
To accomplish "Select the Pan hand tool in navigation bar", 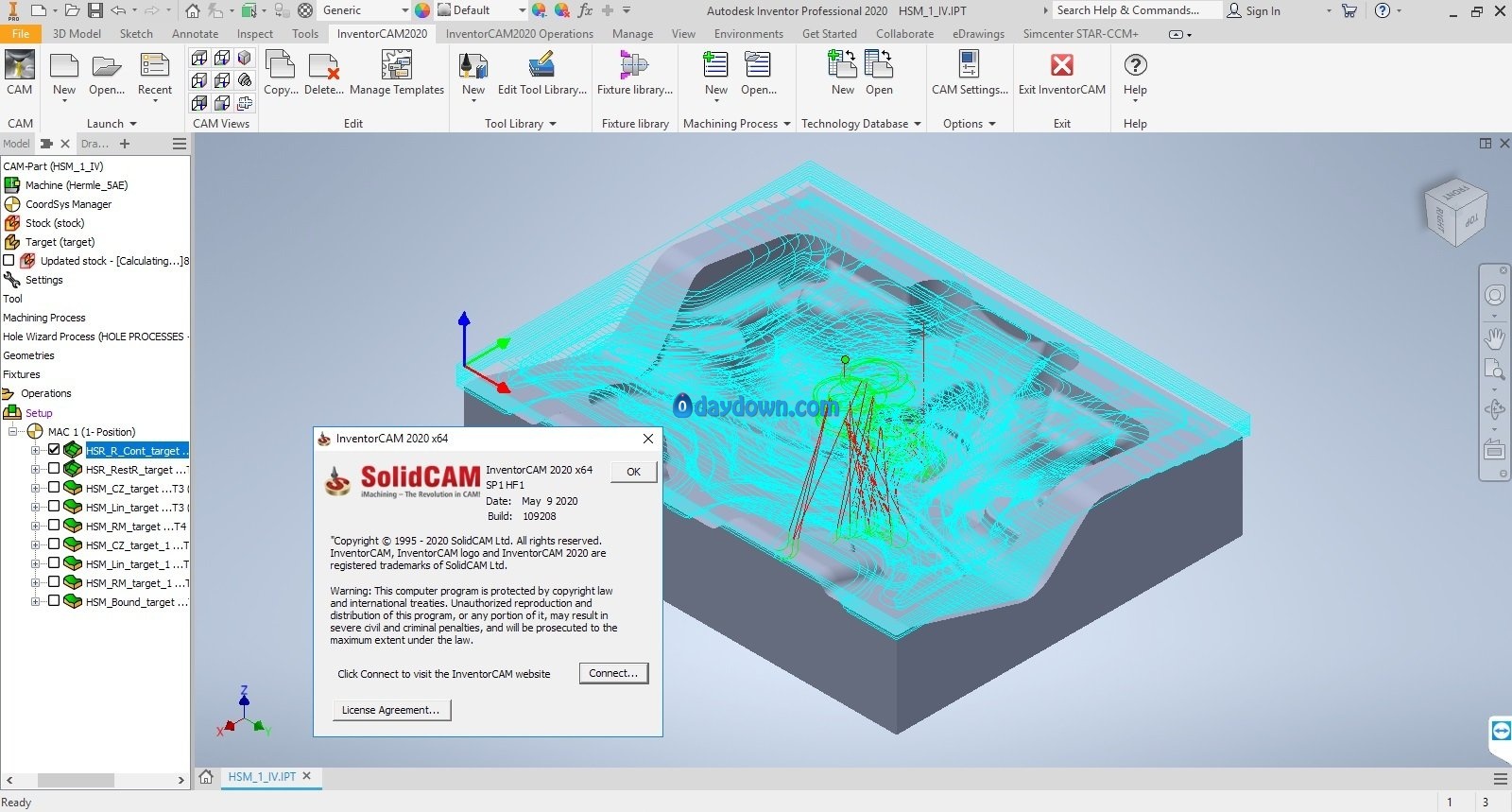I will (x=1494, y=337).
